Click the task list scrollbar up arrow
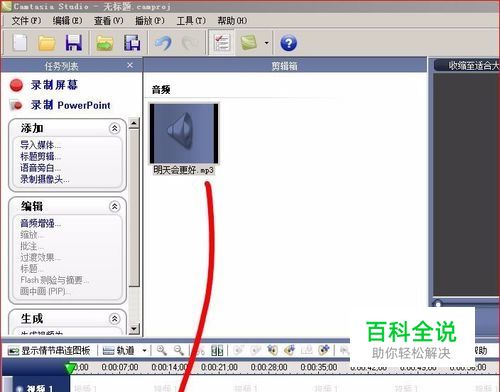This screenshot has height=392, width=500. (134, 123)
